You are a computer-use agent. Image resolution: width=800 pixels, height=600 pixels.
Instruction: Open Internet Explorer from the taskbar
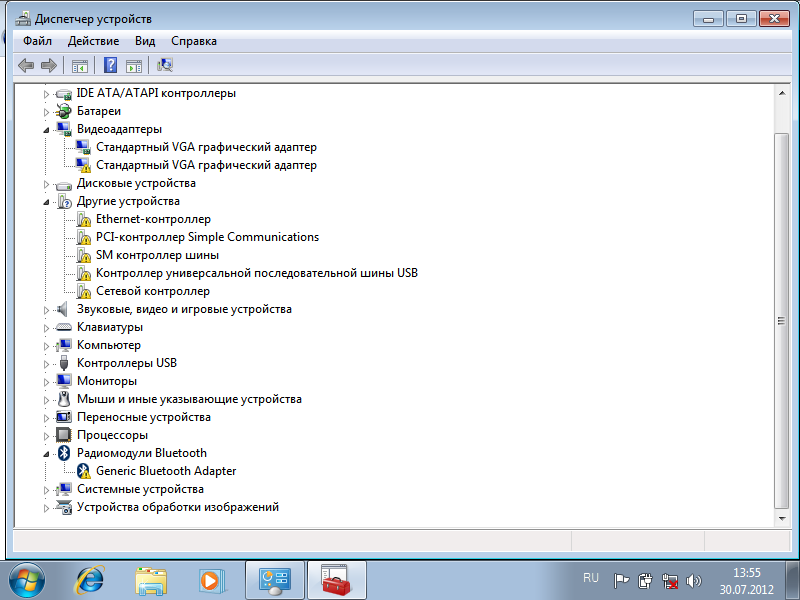(90, 580)
